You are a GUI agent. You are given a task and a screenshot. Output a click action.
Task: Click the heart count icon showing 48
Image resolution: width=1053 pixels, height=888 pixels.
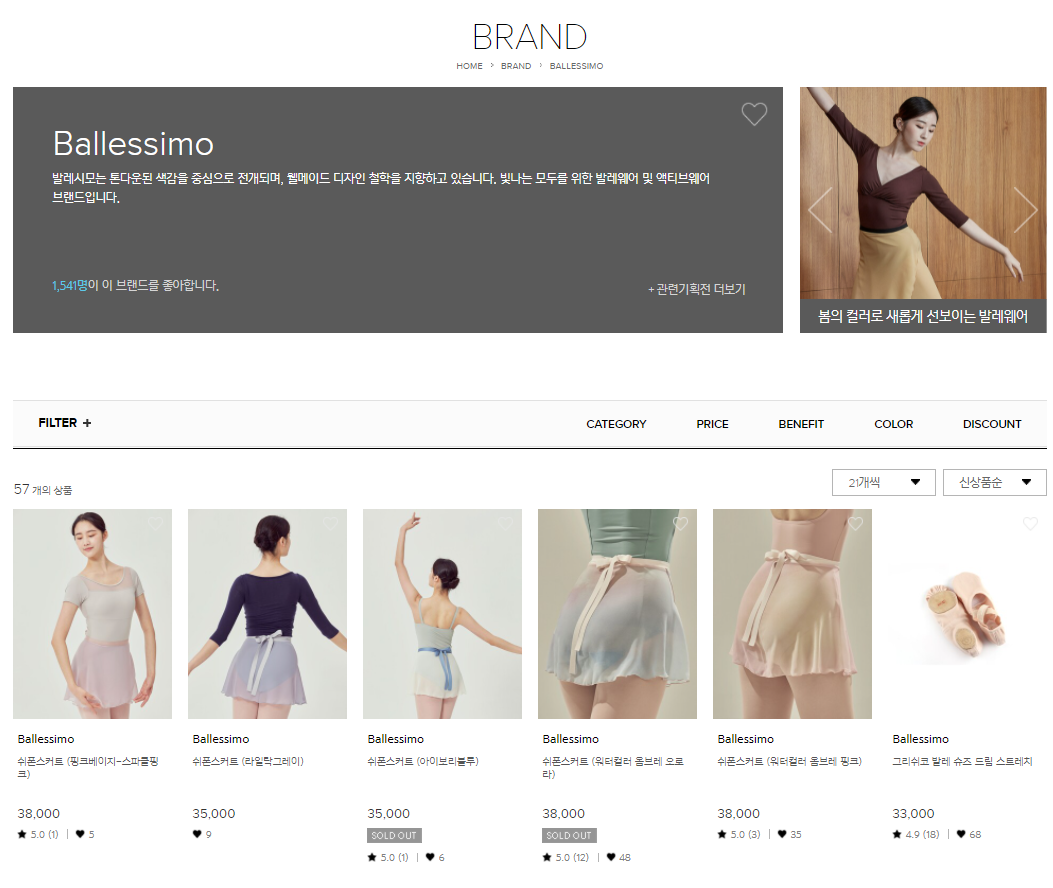point(611,857)
